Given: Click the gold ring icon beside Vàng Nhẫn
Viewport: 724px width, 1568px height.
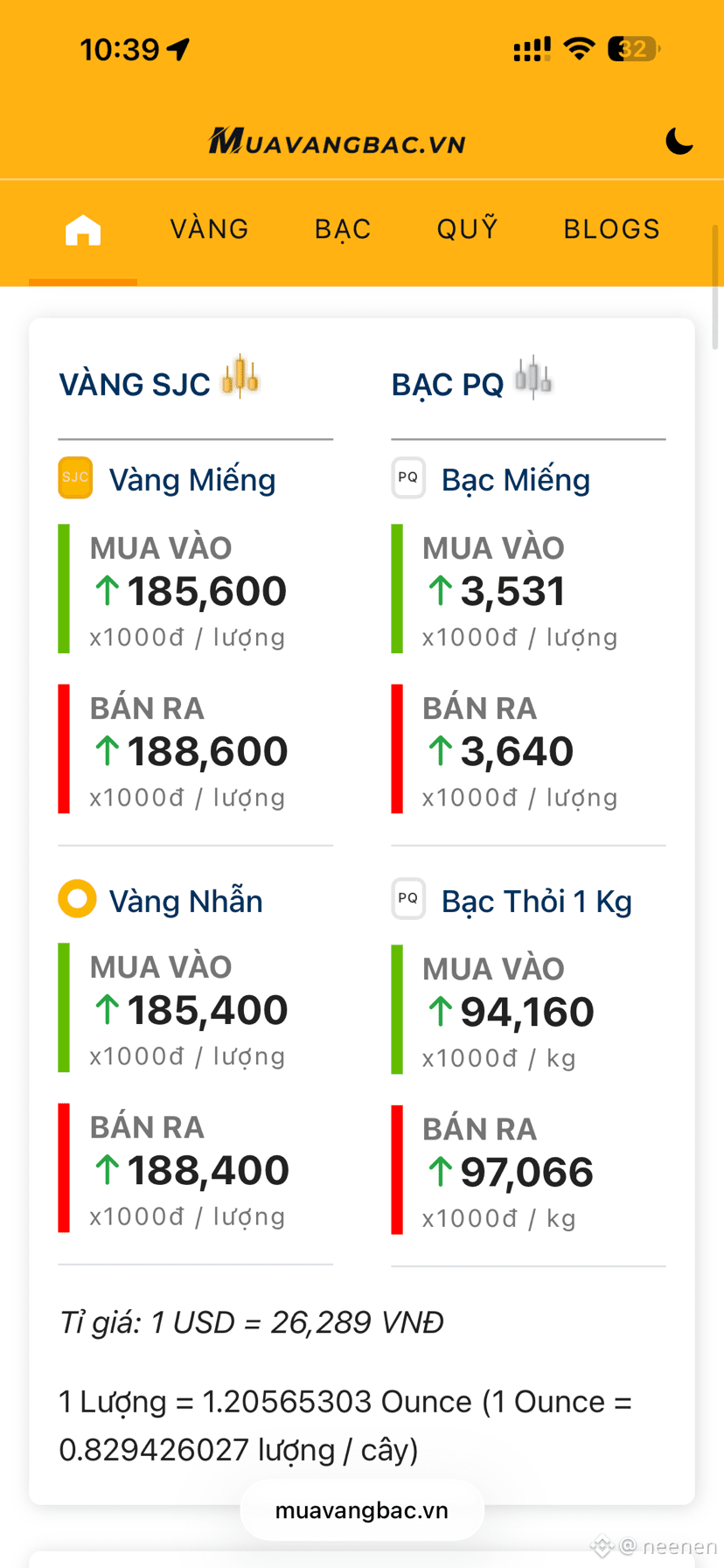Looking at the screenshot, I should coord(77,899).
